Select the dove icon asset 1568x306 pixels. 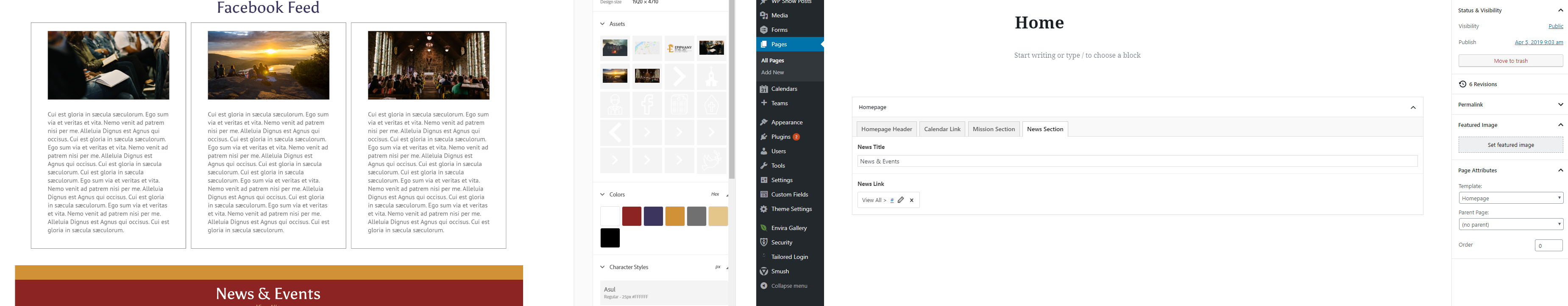tap(711, 160)
